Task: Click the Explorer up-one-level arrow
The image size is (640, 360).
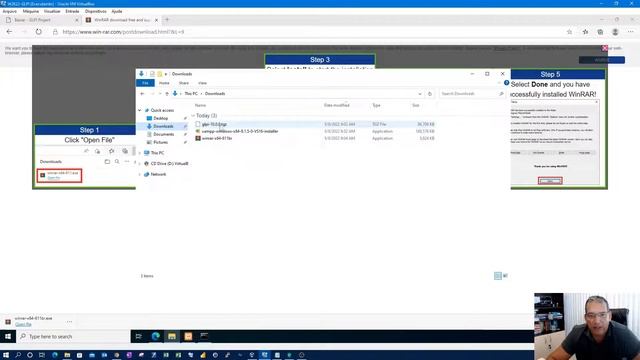Action: pyautogui.click(x=167, y=93)
